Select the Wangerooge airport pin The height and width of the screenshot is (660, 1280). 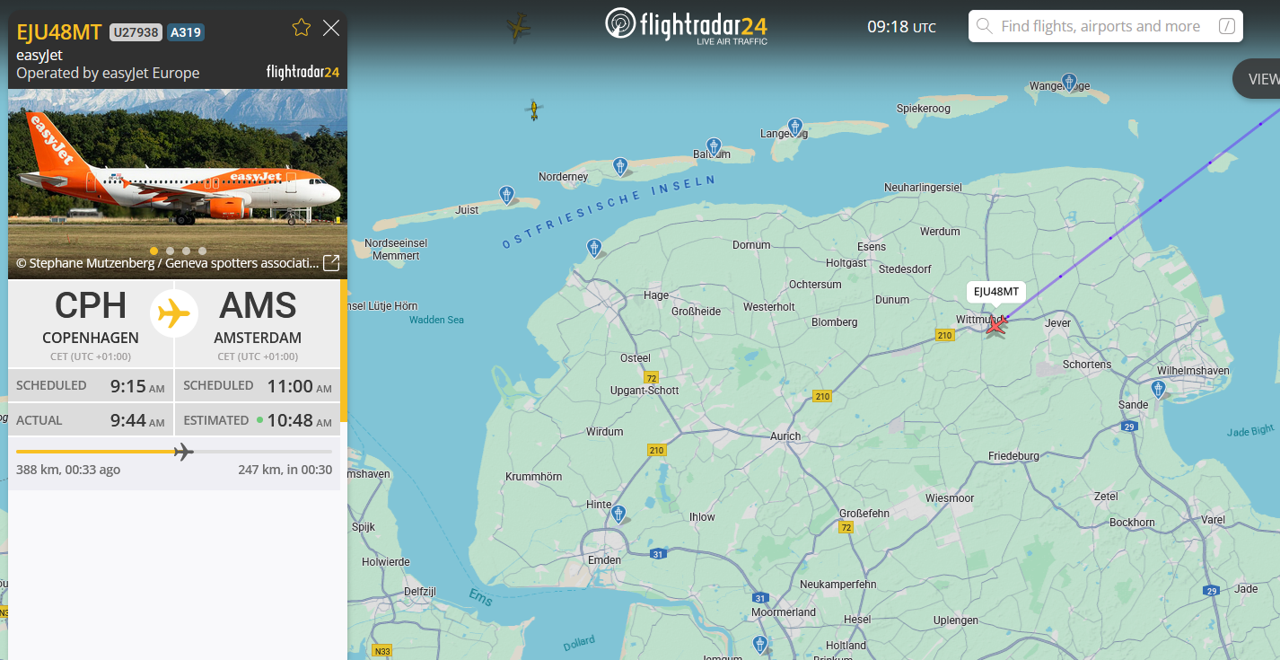pos(1069,81)
